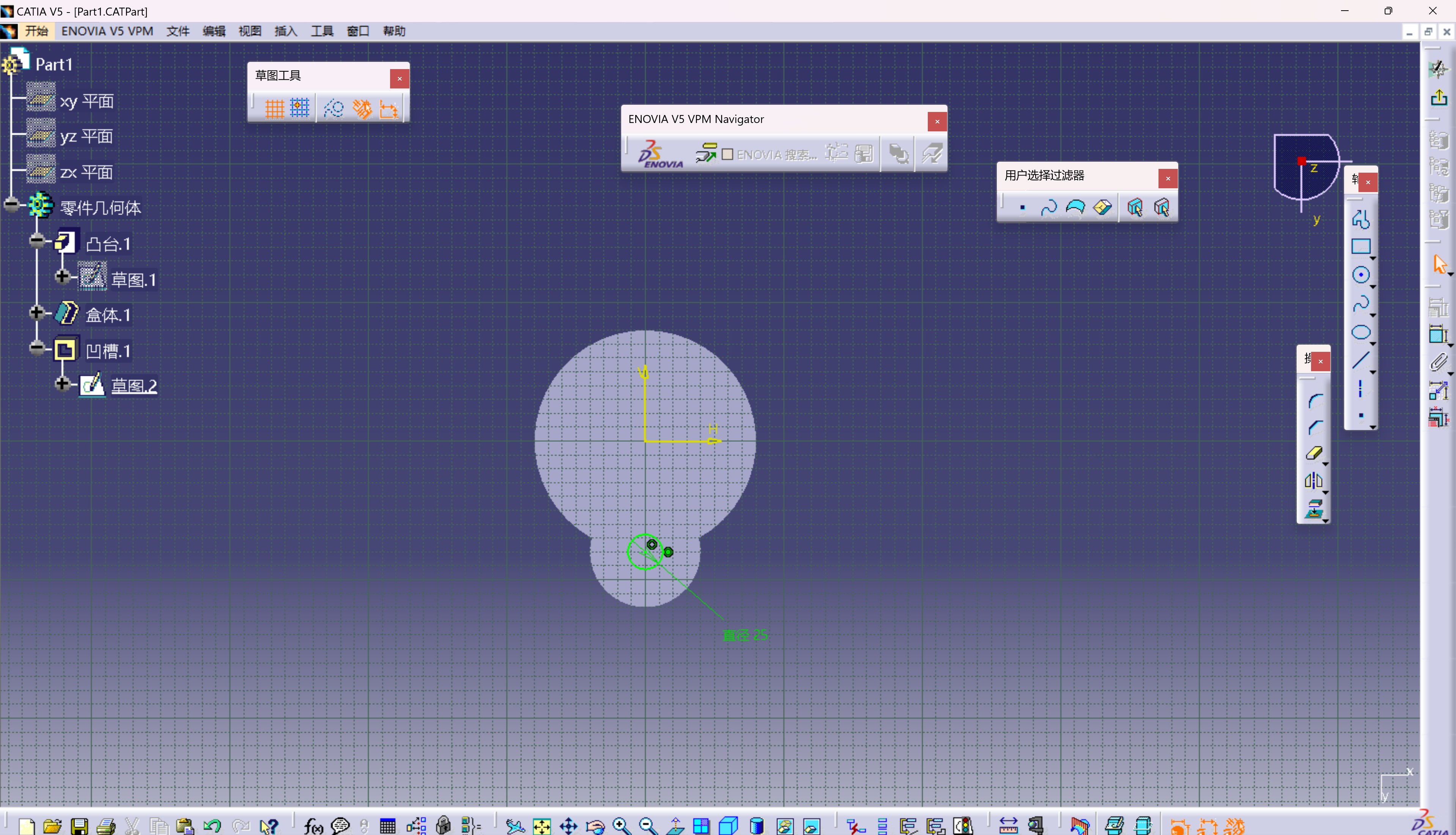Open the 插入 menu

[x=285, y=32]
